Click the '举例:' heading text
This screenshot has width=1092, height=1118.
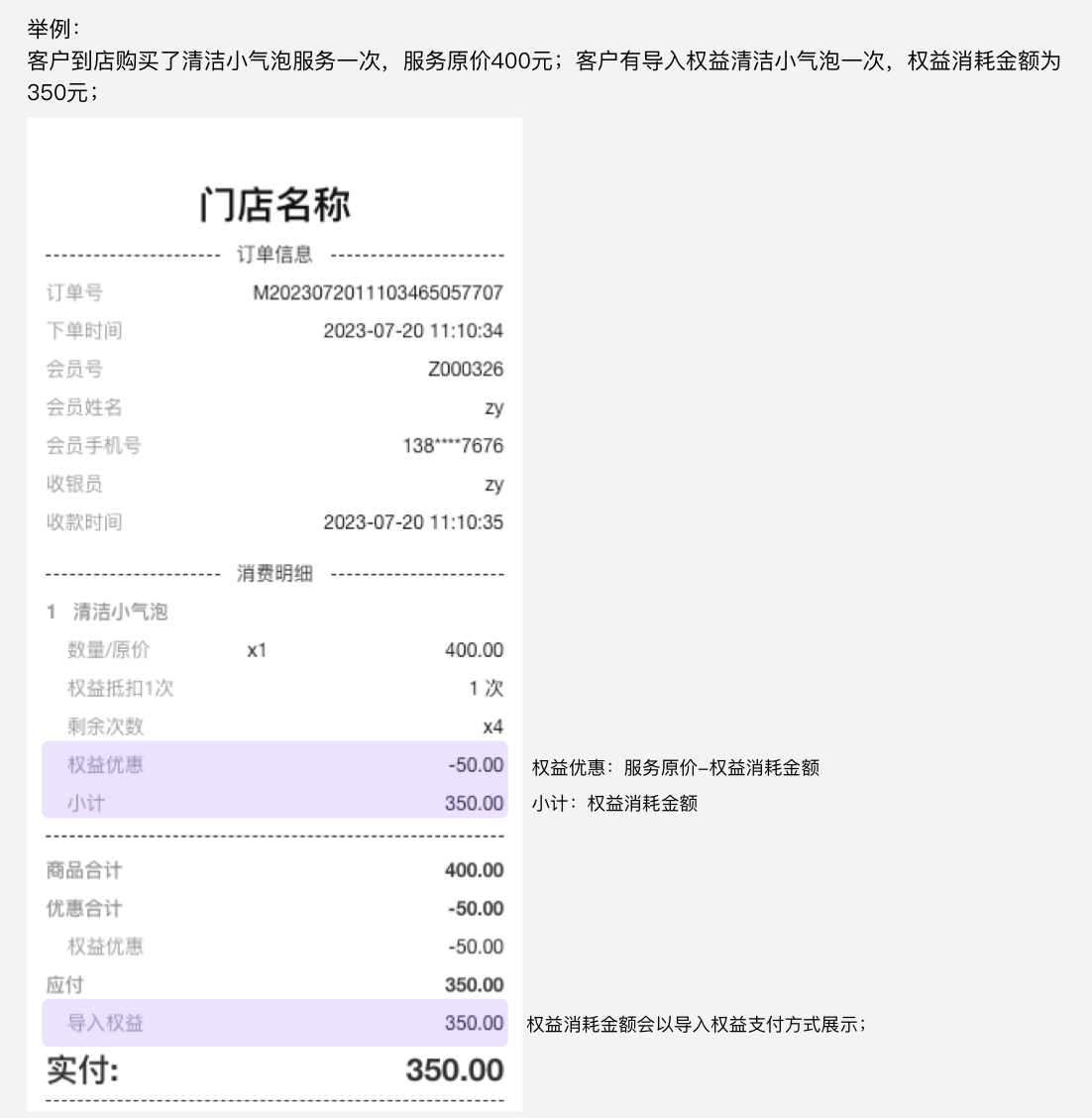click(54, 29)
